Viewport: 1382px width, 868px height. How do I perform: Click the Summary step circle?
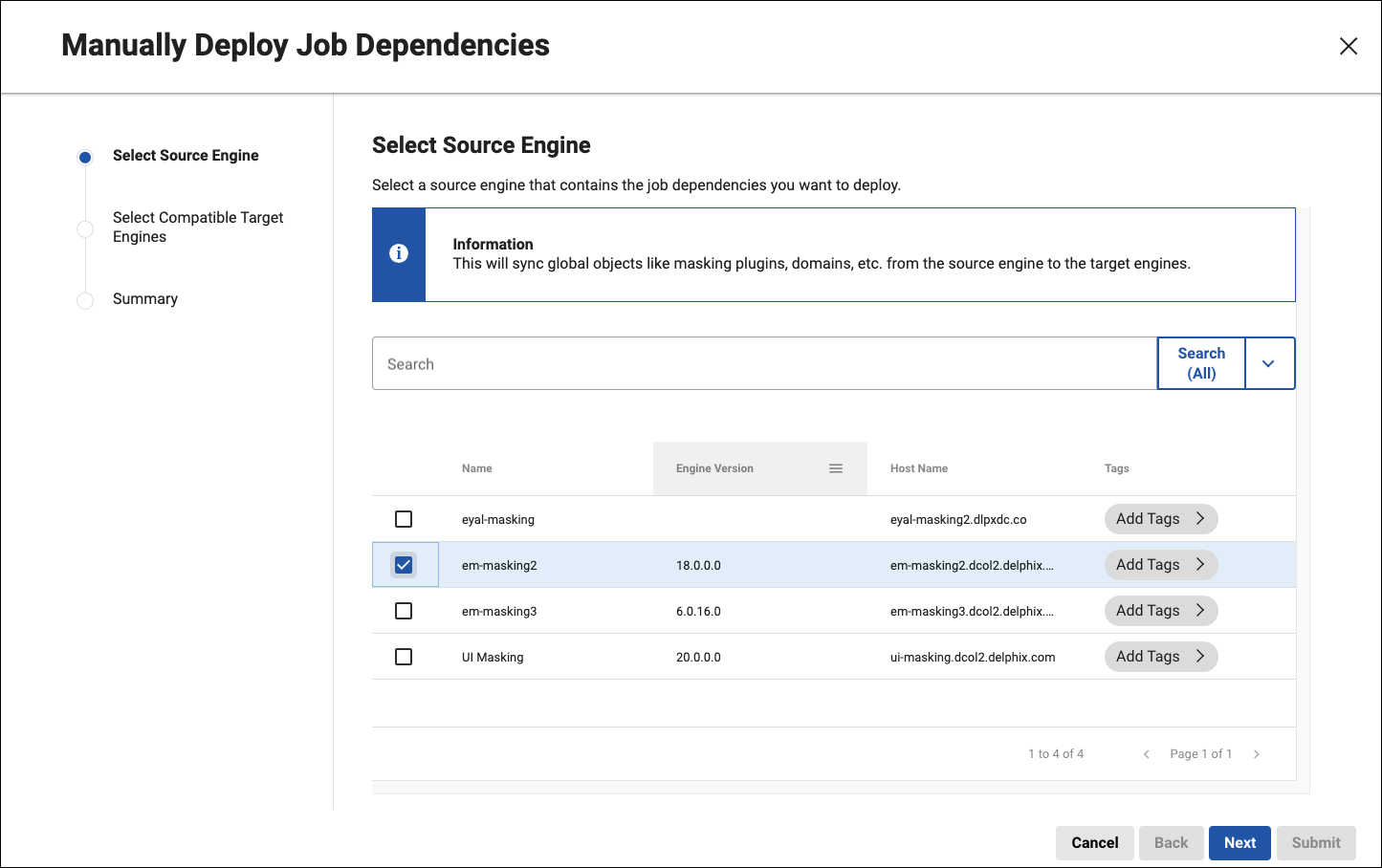coord(85,300)
